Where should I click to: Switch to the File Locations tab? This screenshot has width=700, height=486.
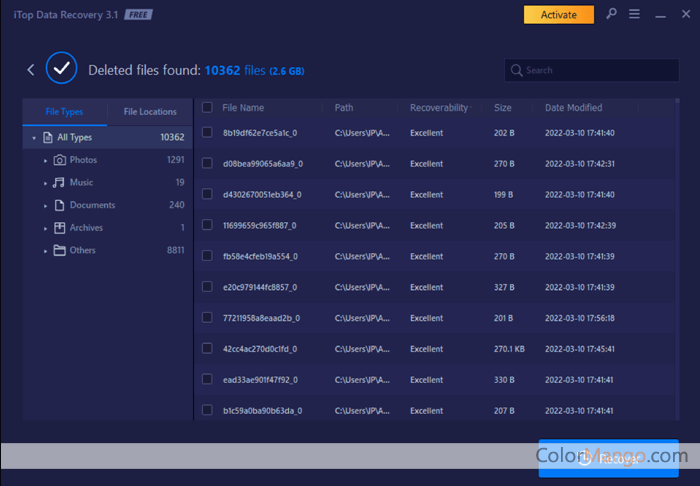click(150, 112)
